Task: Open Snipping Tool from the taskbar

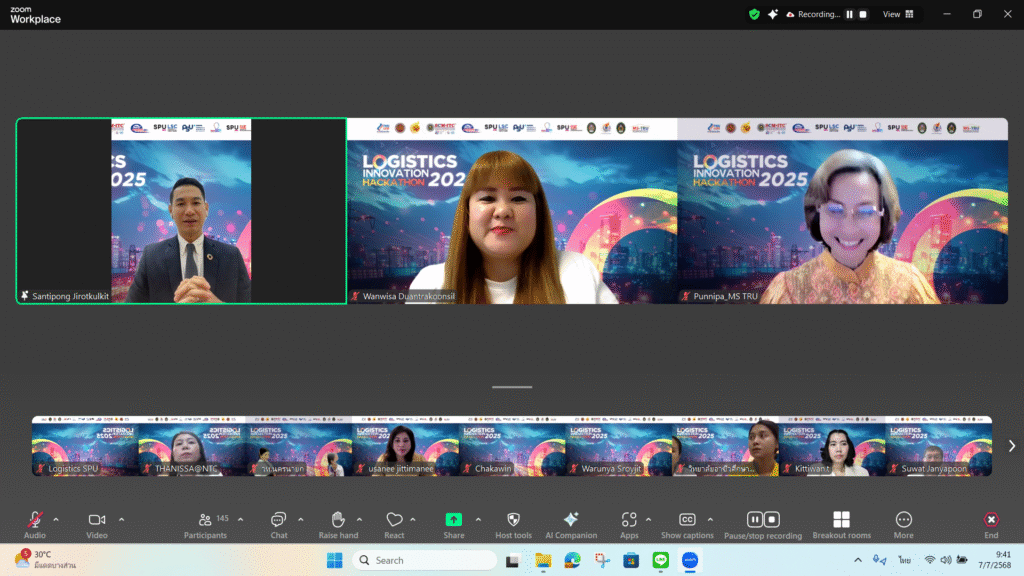Action: [601, 560]
